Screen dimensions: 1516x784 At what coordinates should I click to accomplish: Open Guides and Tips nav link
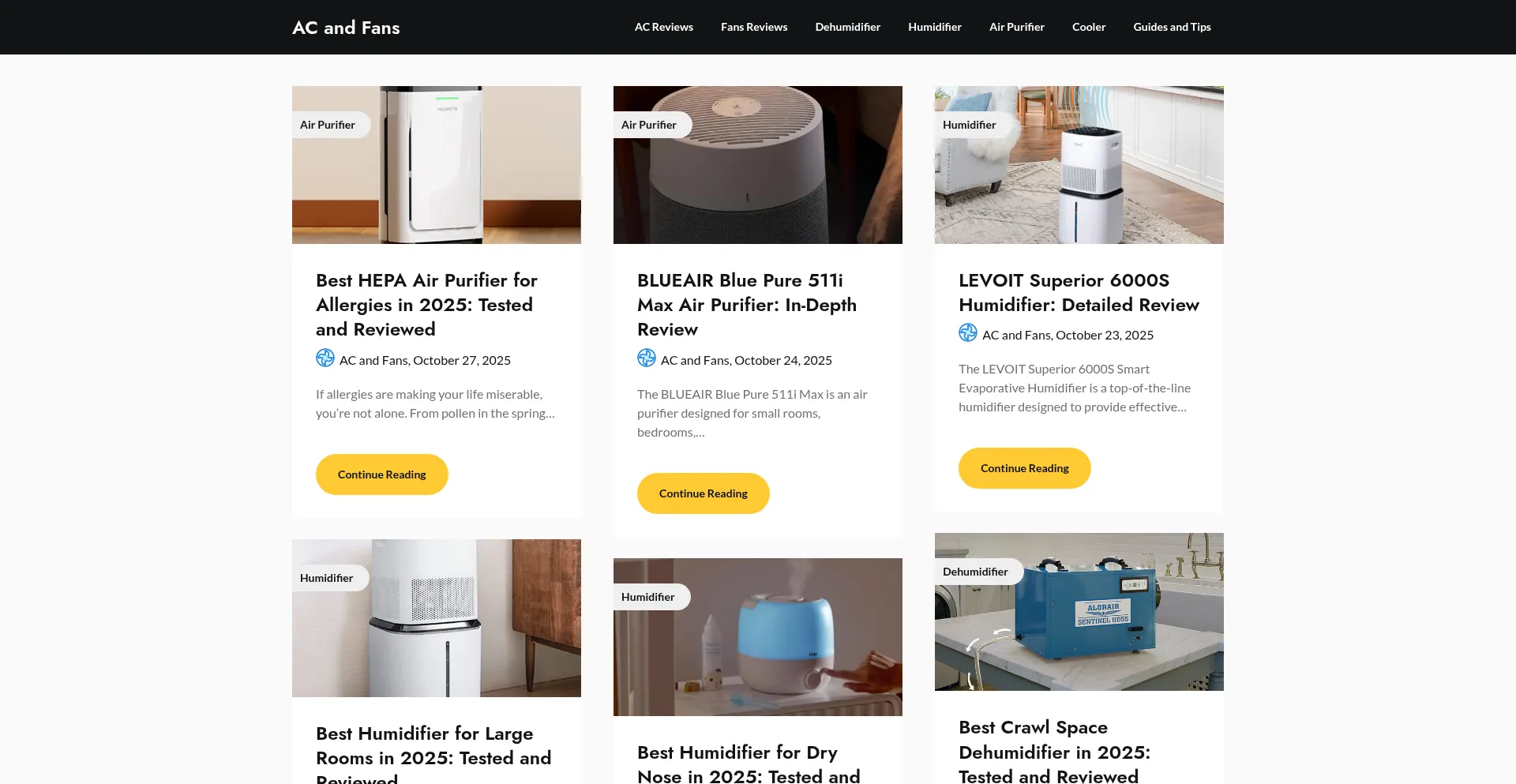(1173, 27)
